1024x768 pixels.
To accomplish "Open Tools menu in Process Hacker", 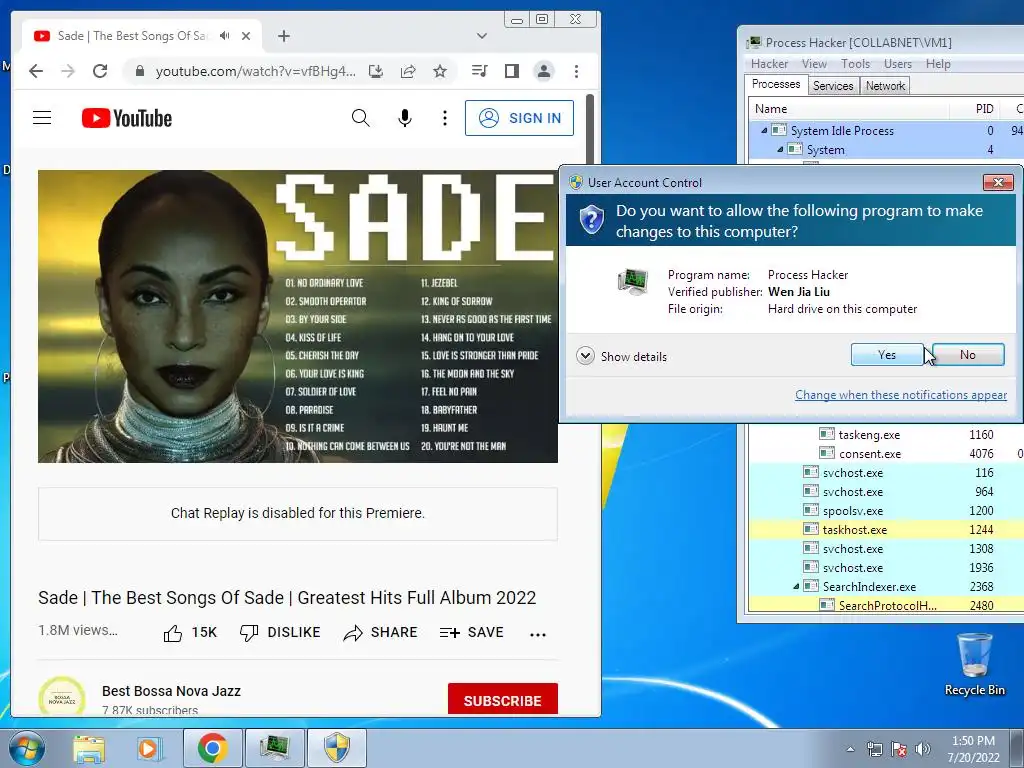I will [x=855, y=63].
